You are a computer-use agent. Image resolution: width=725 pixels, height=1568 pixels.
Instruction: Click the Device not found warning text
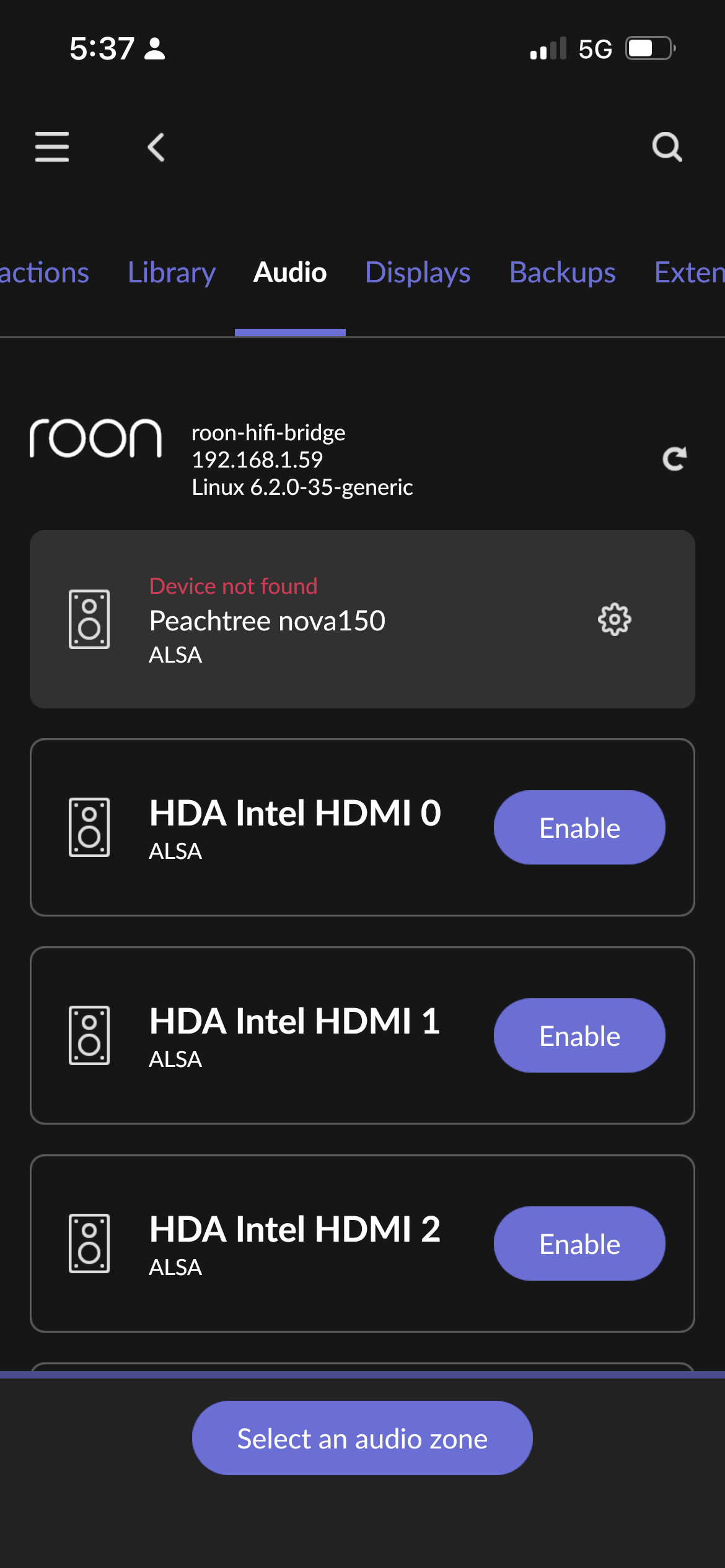(x=232, y=585)
